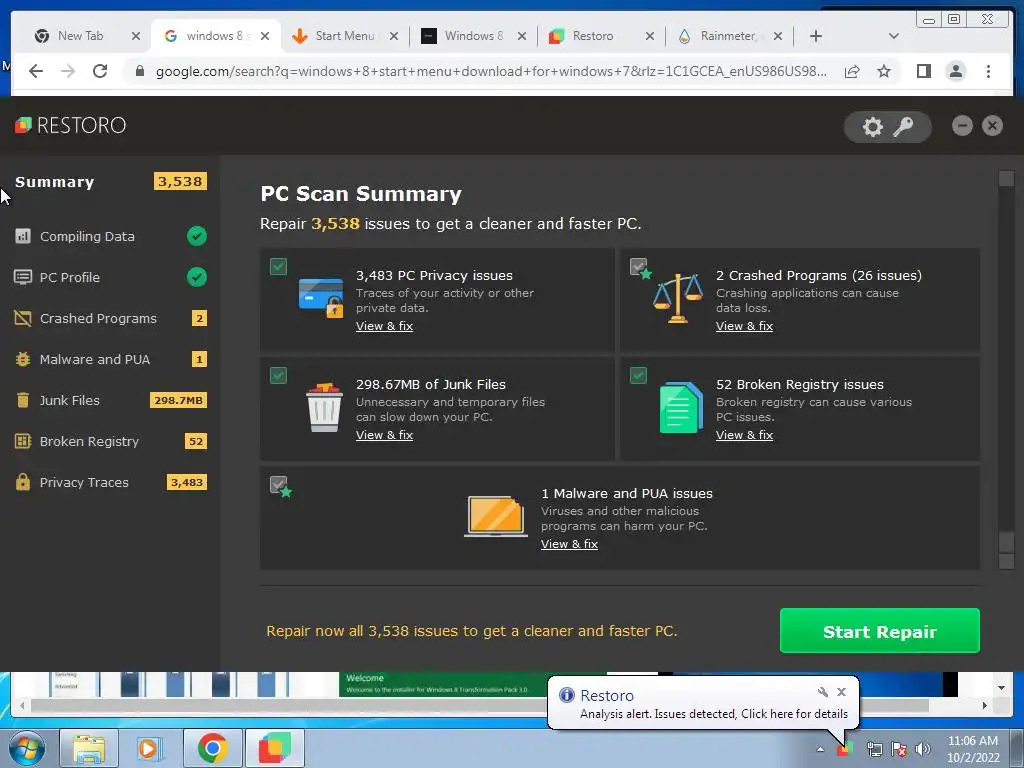The height and width of the screenshot is (768, 1024).
Task: Uncheck the PC Privacy issues checkbox
Action: (x=278, y=266)
